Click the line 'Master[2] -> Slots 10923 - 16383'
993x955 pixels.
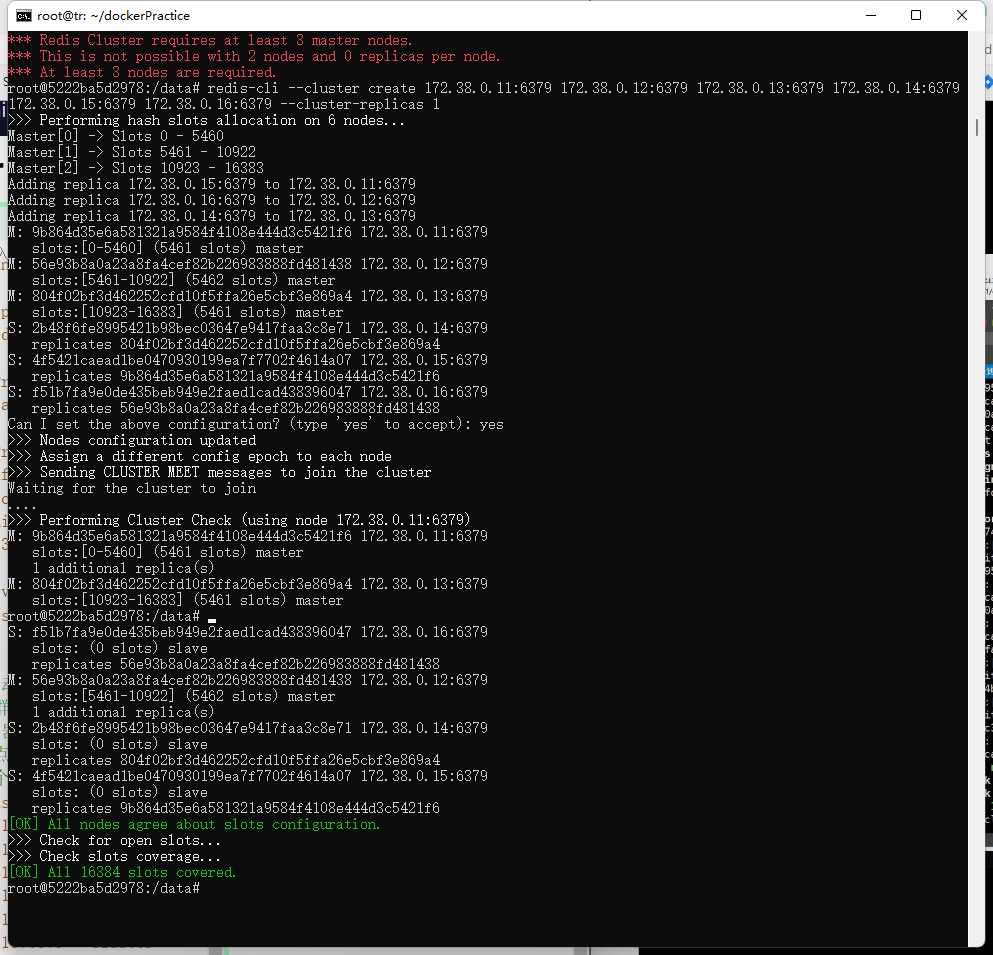(x=136, y=168)
